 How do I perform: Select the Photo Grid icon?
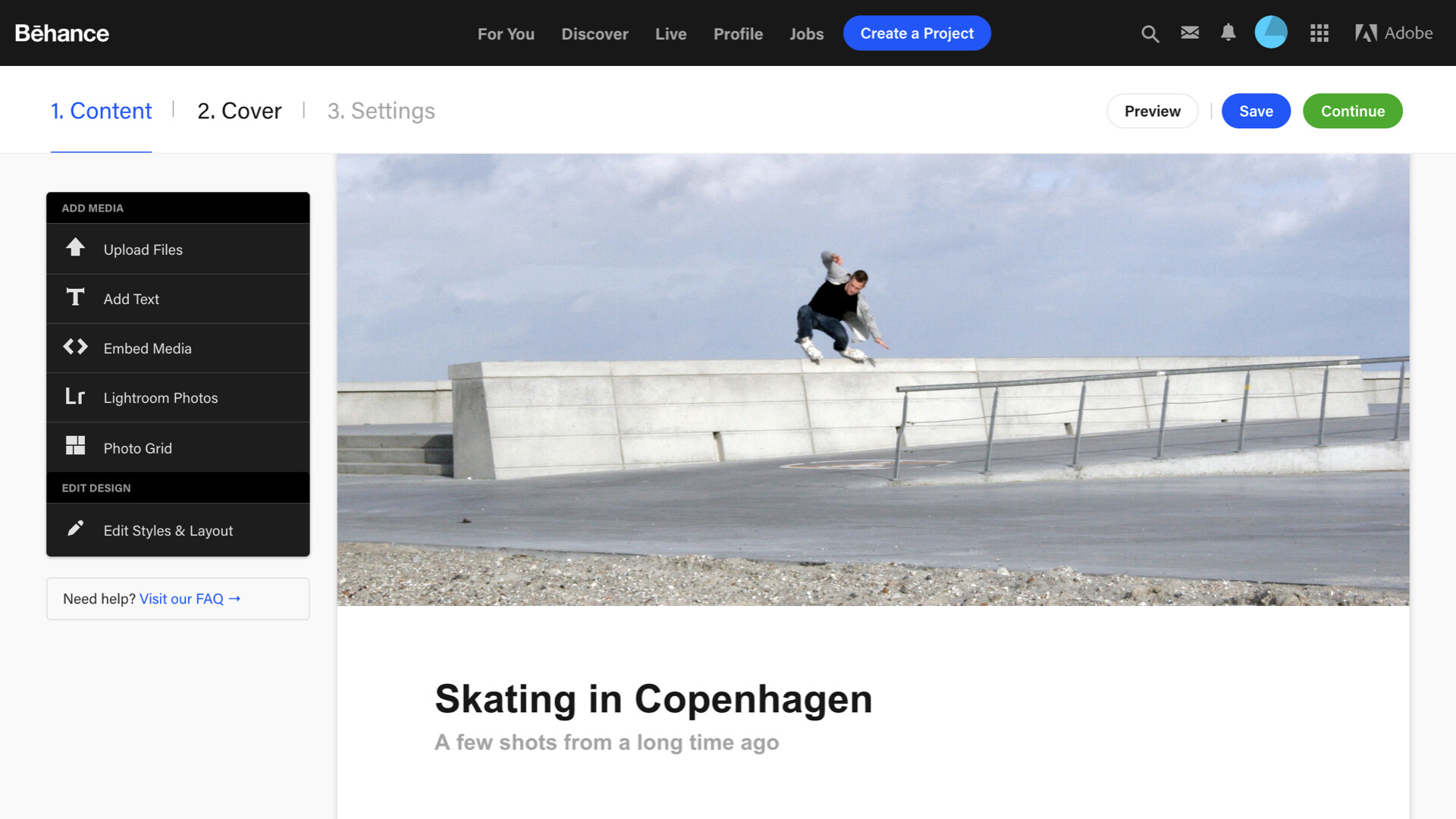[75, 446]
